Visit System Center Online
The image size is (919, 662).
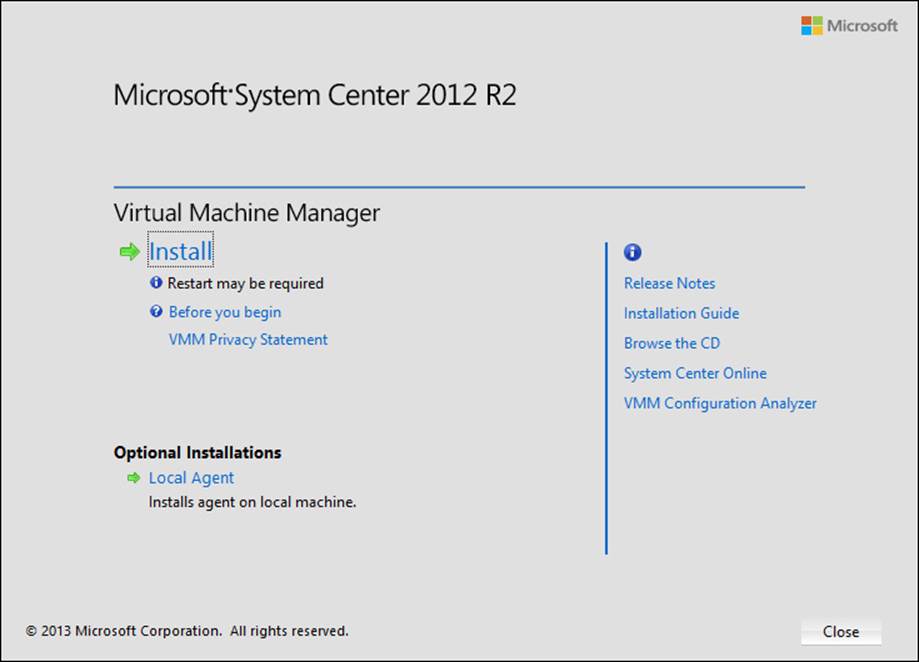[x=695, y=373]
